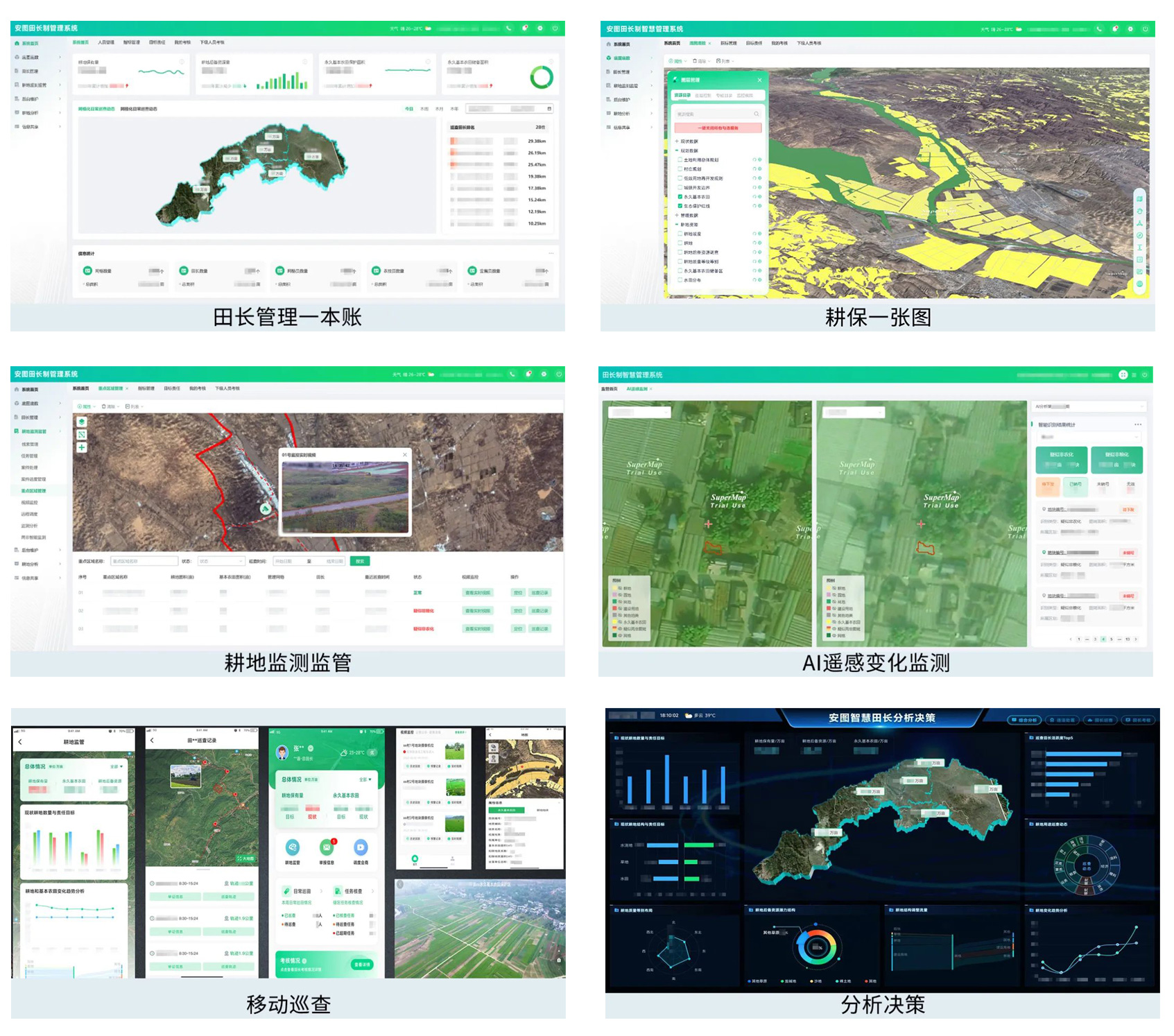Viewport: 1174px width, 1036px height.
Task: Open 耕地监管 icon in mobile app home
Action: 292,847
